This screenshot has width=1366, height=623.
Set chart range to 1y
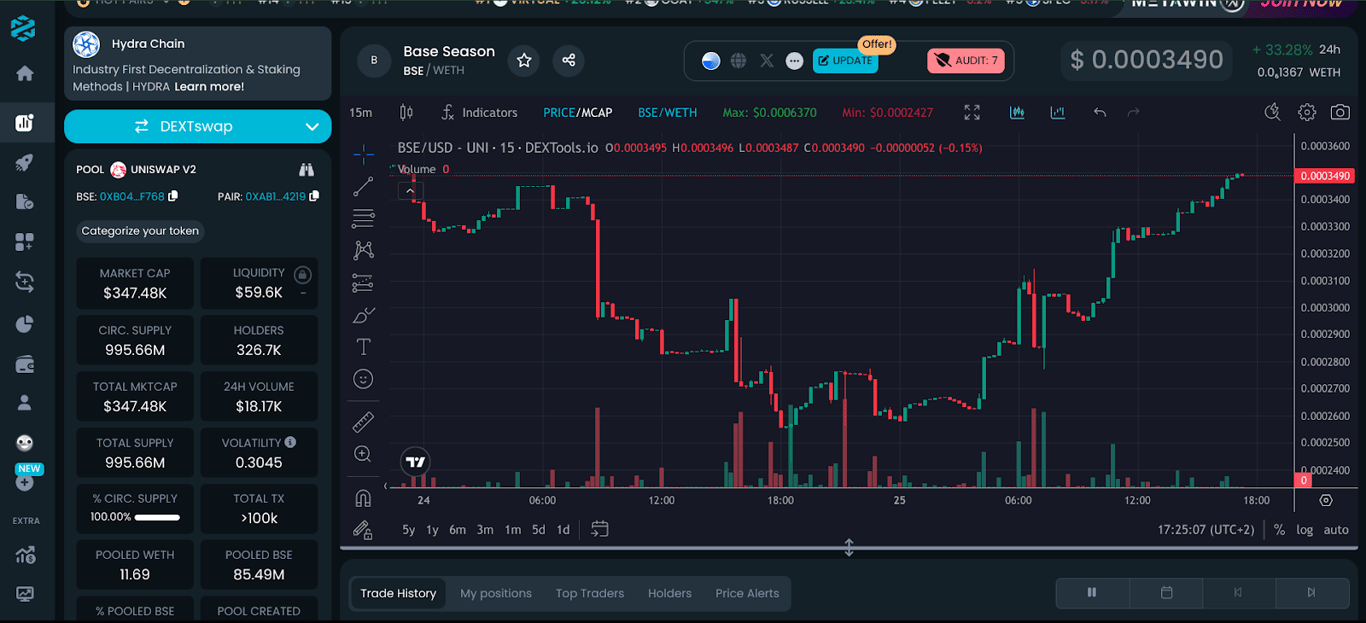tap(432, 530)
